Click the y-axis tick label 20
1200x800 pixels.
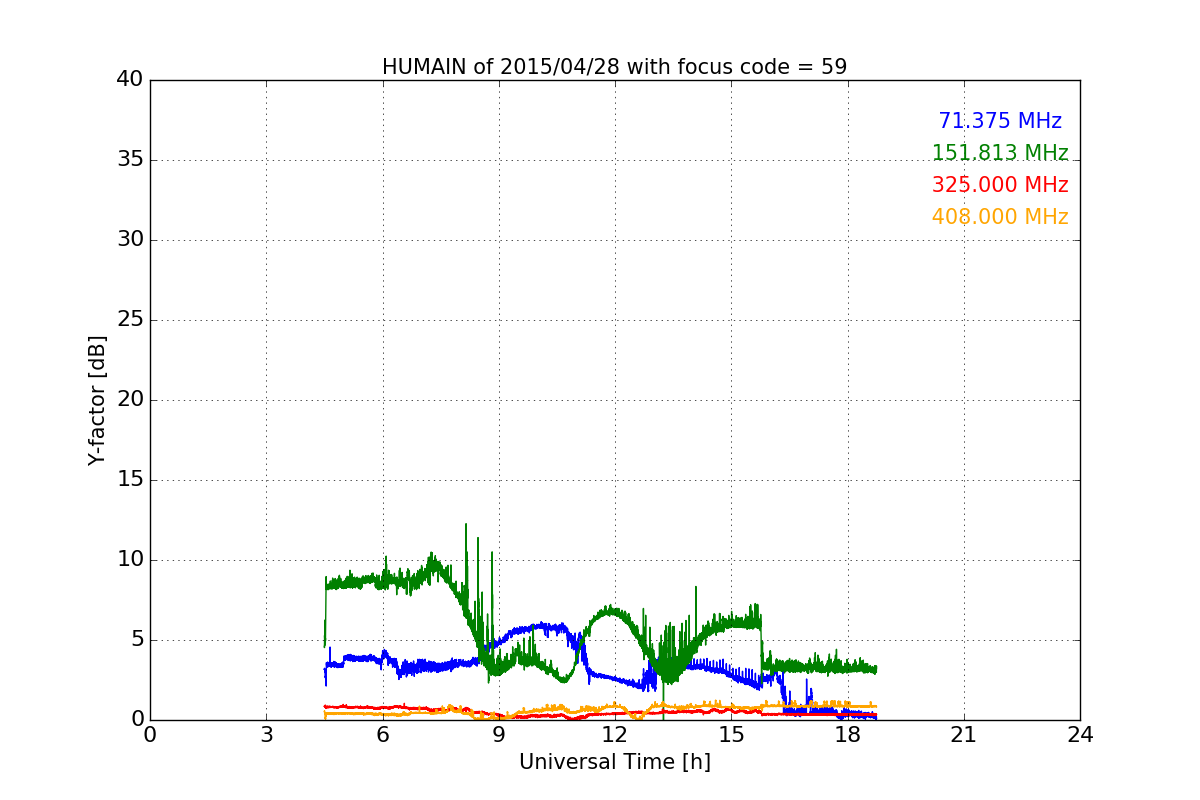tap(130, 400)
